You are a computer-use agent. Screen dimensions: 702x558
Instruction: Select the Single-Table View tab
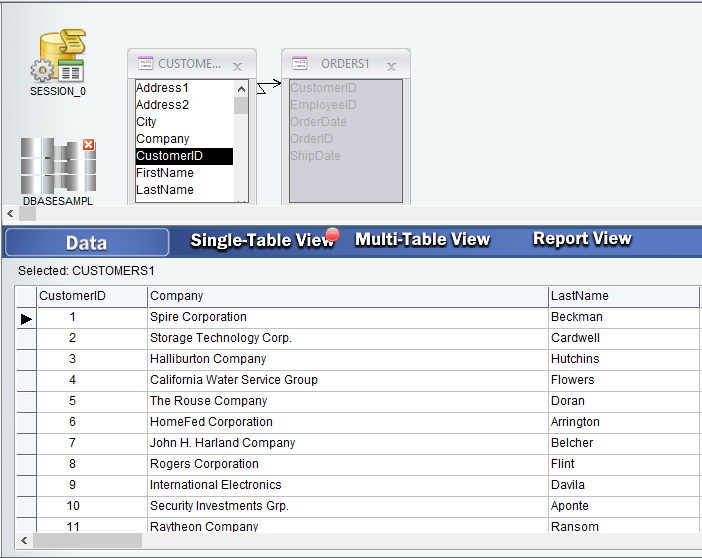[x=262, y=240]
